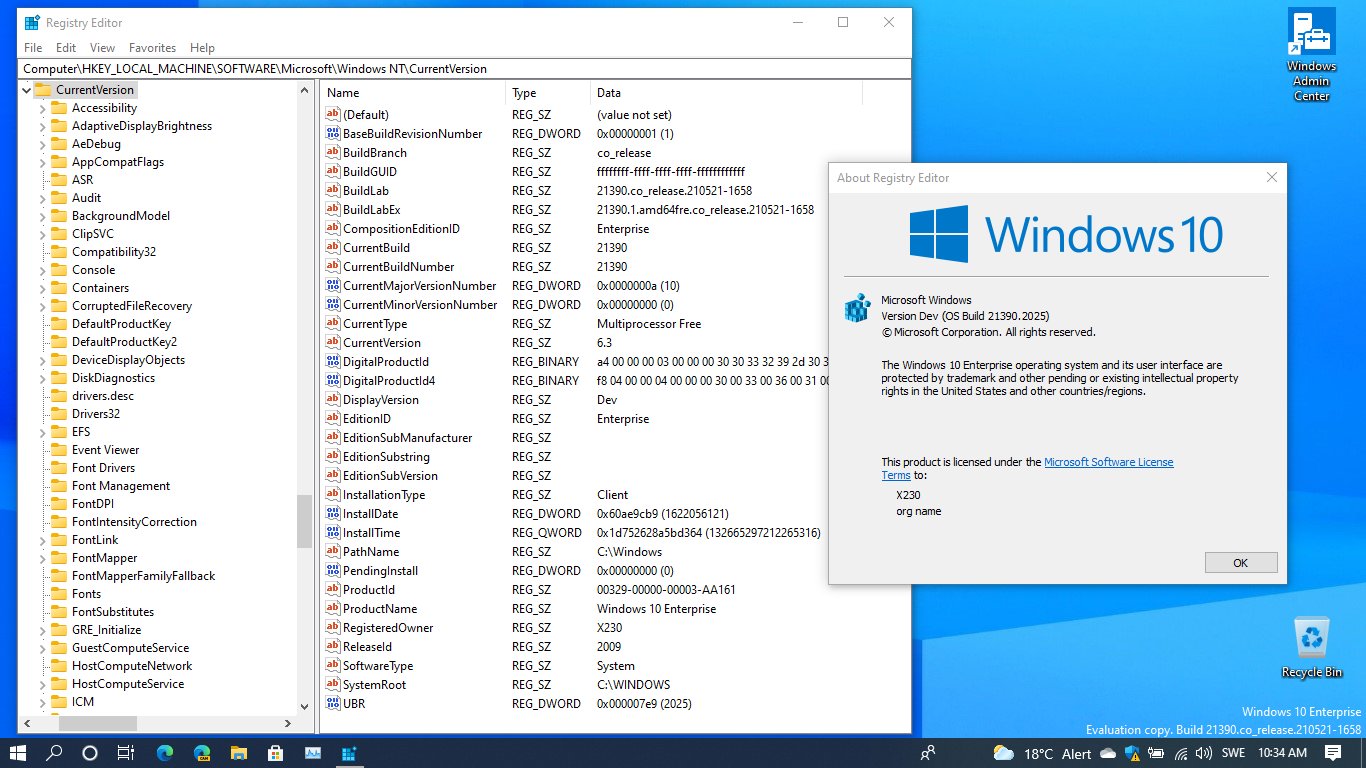1366x768 pixels.
Task: Open taskbar Search
Action: [x=54, y=753]
